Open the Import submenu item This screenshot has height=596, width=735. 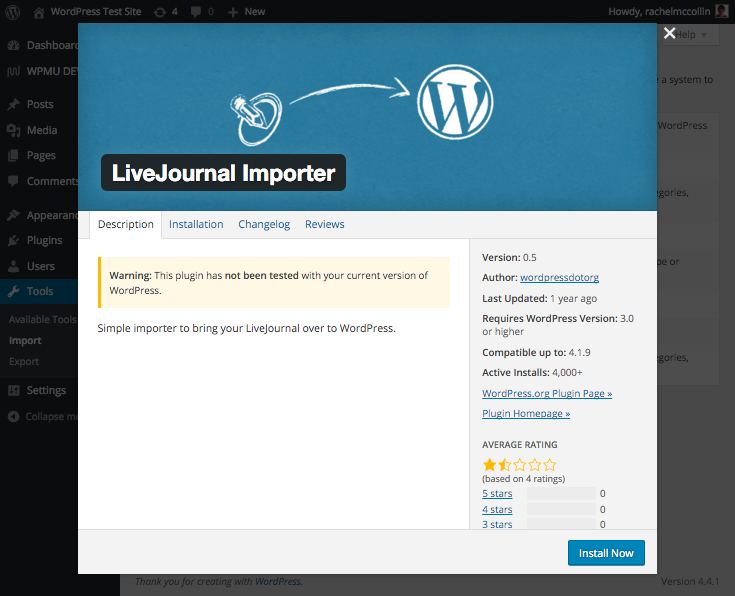click(25, 341)
